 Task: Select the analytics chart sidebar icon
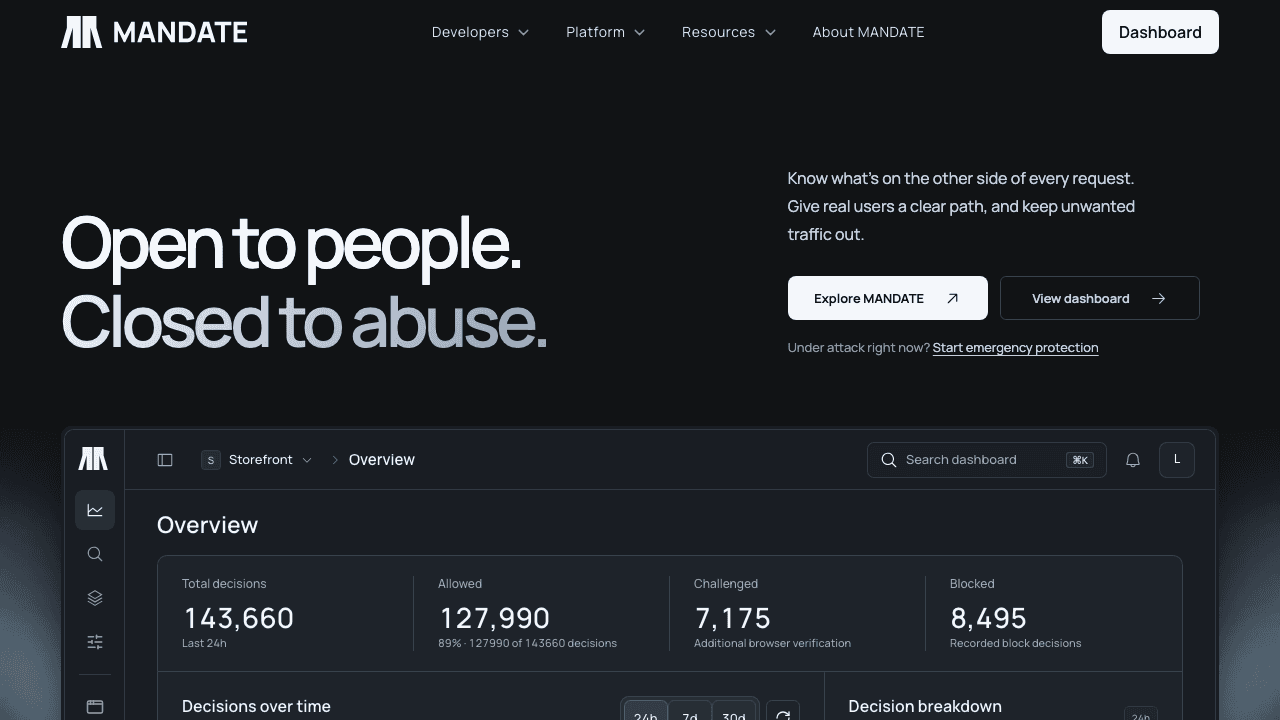pos(95,510)
